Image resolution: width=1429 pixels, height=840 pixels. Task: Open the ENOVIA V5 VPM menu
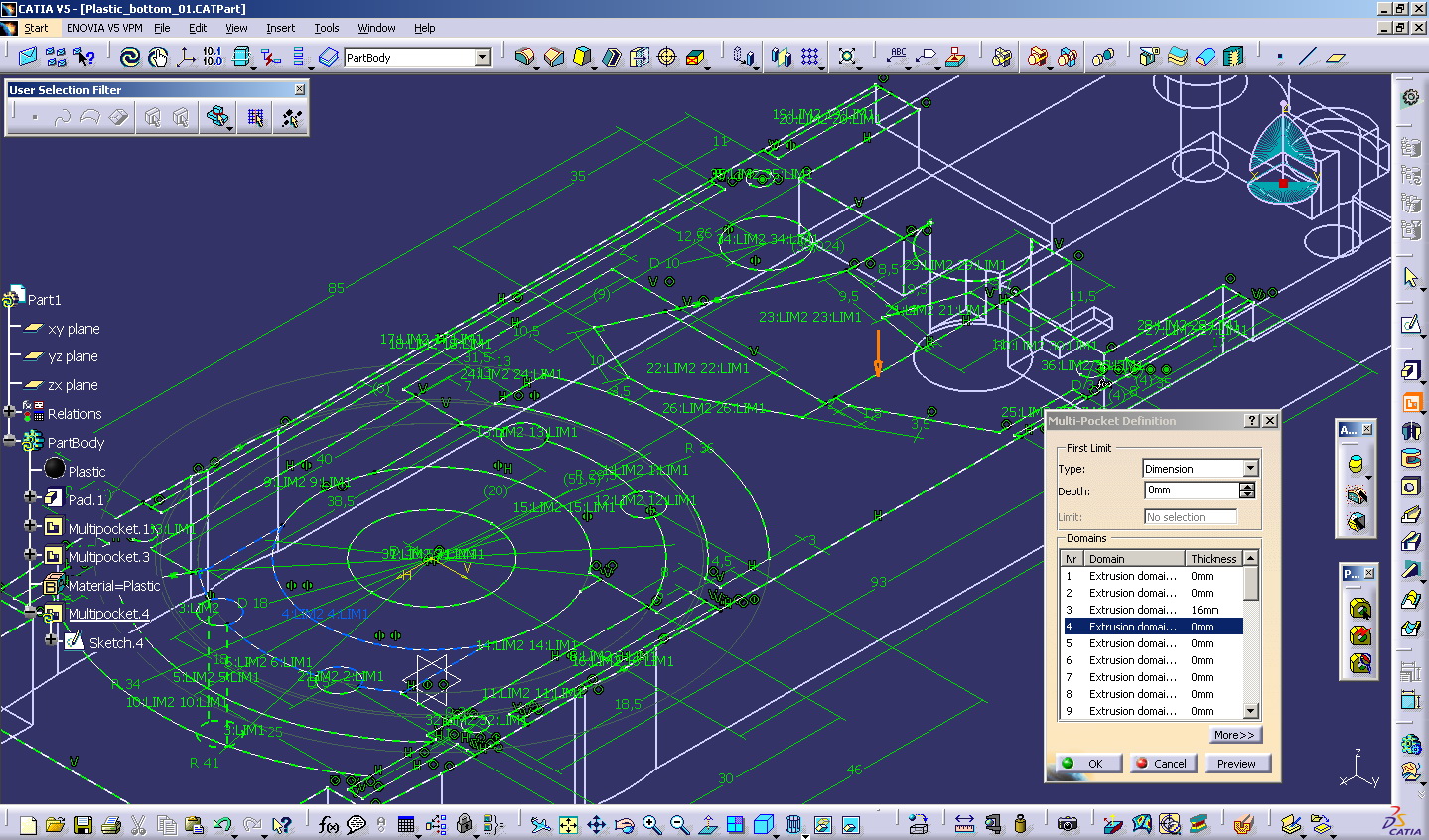[105, 28]
